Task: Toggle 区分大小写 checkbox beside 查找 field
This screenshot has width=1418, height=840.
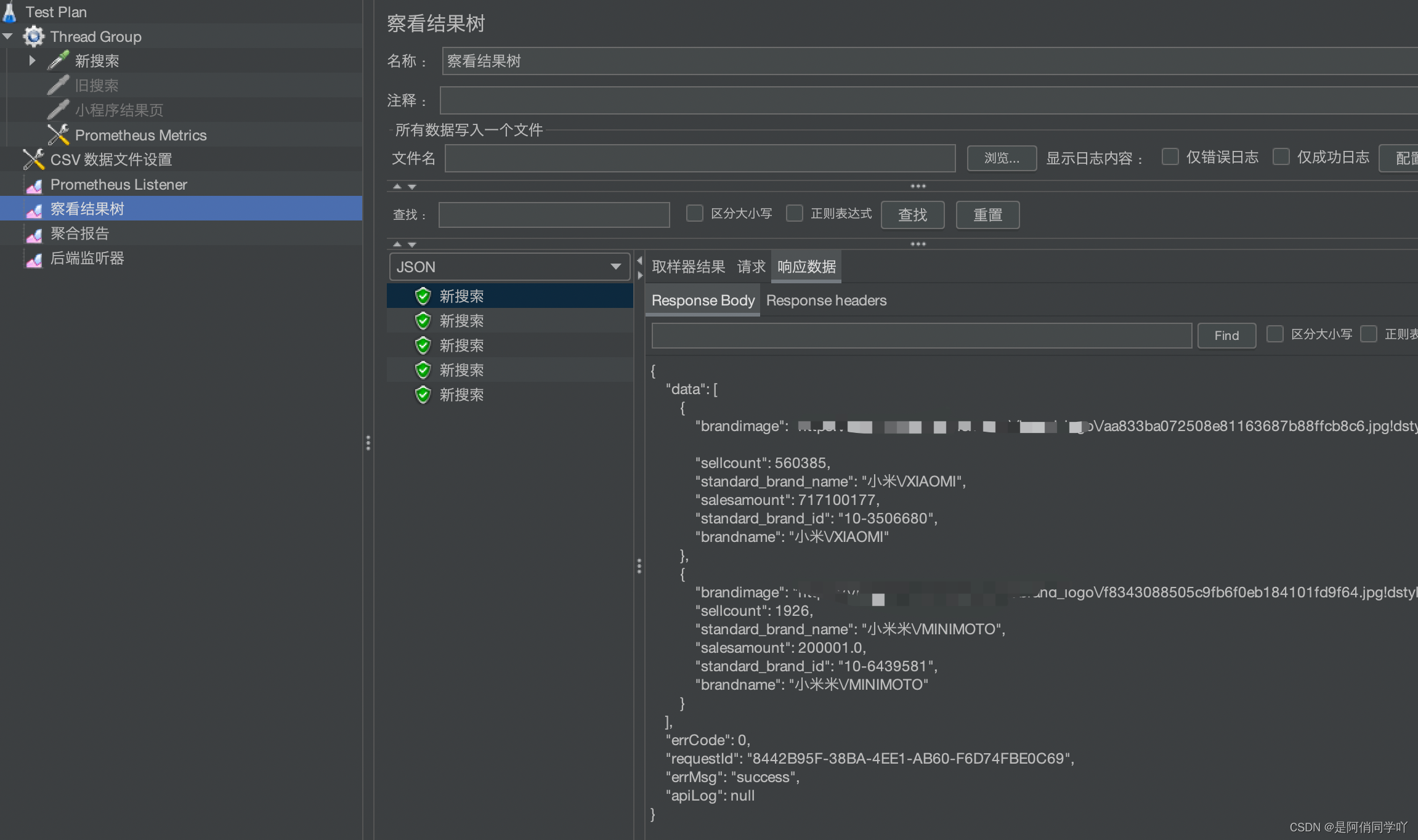Action: point(694,214)
